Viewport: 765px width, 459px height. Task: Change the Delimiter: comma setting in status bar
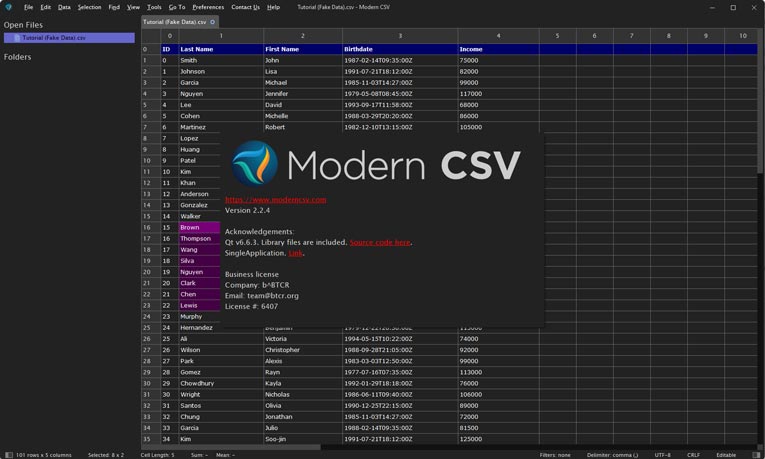pyautogui.click(x=612, y=455)
